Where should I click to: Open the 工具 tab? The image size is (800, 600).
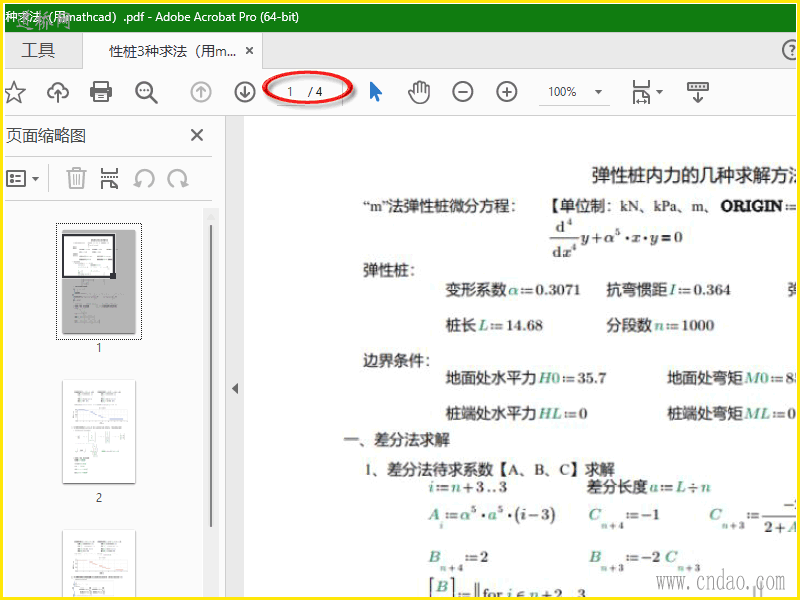pyautogui.click(x=38, y=51)
